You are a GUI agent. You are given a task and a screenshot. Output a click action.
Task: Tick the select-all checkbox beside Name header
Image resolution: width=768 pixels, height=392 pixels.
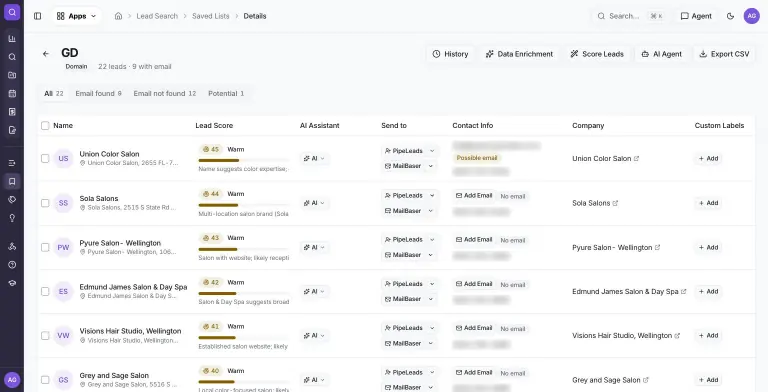point(45,125)
